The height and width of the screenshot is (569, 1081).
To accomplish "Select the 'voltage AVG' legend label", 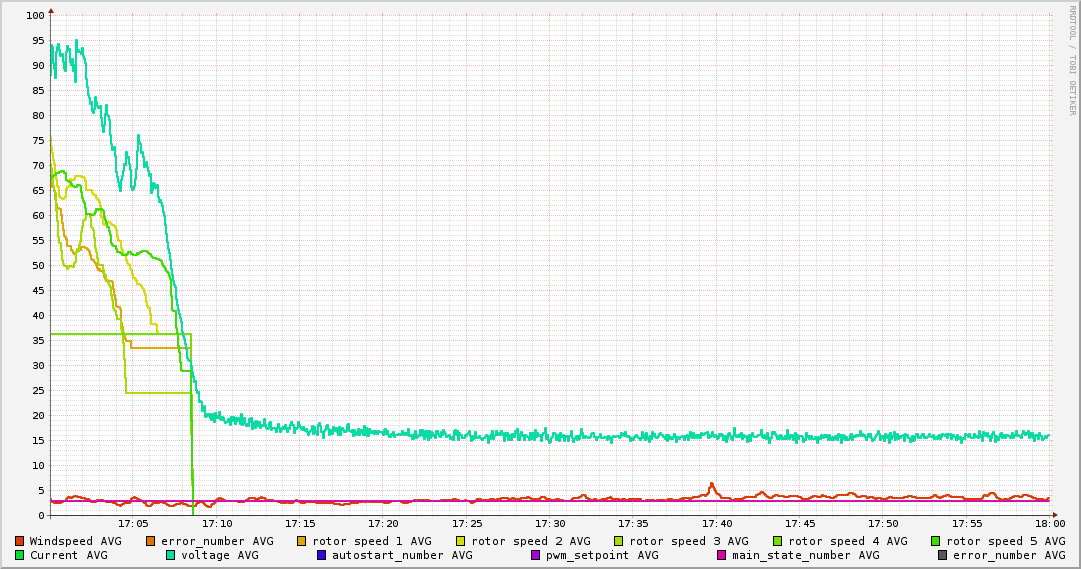I will (x=220, y=555).
